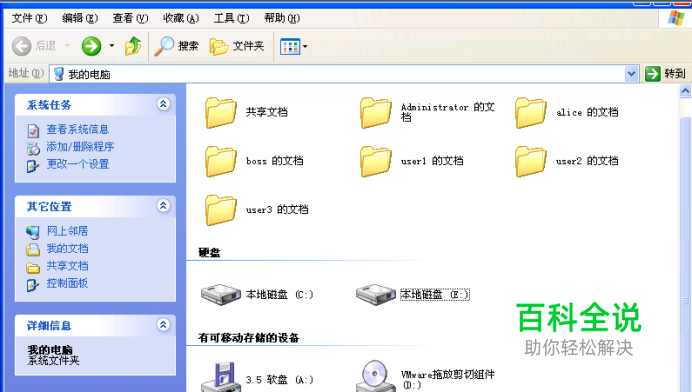The width and height of the screenshot is (692, 392).
Task: Select the 本地磁盘 (E:) drive icon
Action: click(x=376, y=294)
